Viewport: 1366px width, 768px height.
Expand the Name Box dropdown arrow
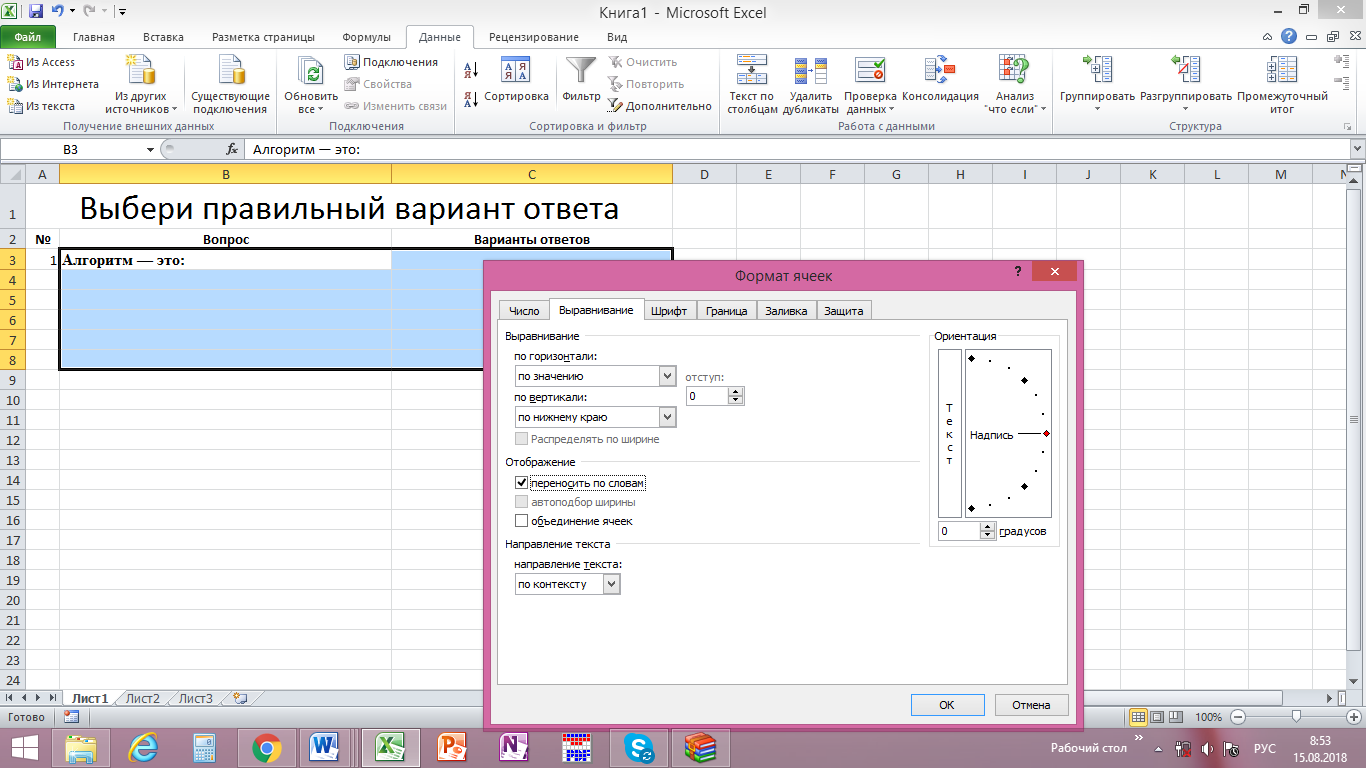(151, 148)
